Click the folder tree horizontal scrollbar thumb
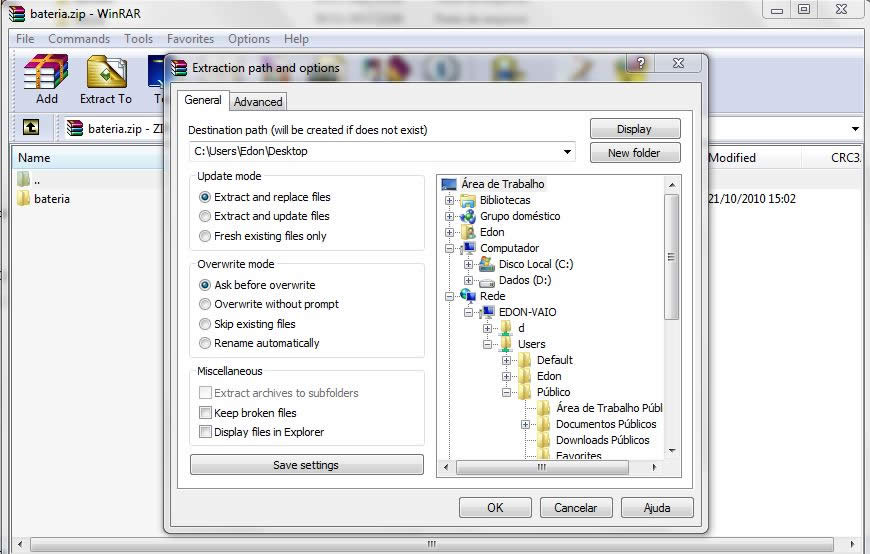This screenshot has height=554, width=870. 542,467
